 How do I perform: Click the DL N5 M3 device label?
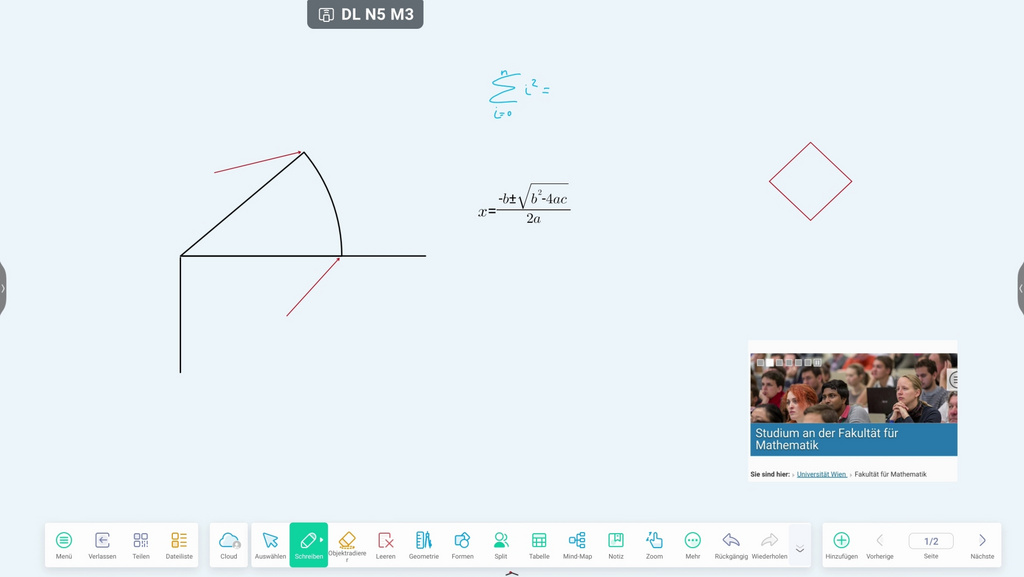pyautogui.click(x=365, y=14)
